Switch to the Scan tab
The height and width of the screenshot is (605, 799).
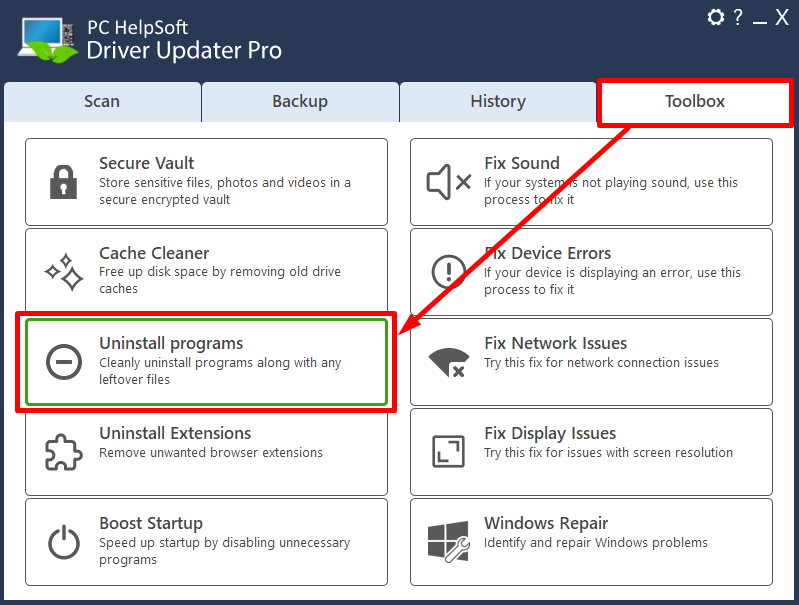pyautogui.click(x=102, y=102)
